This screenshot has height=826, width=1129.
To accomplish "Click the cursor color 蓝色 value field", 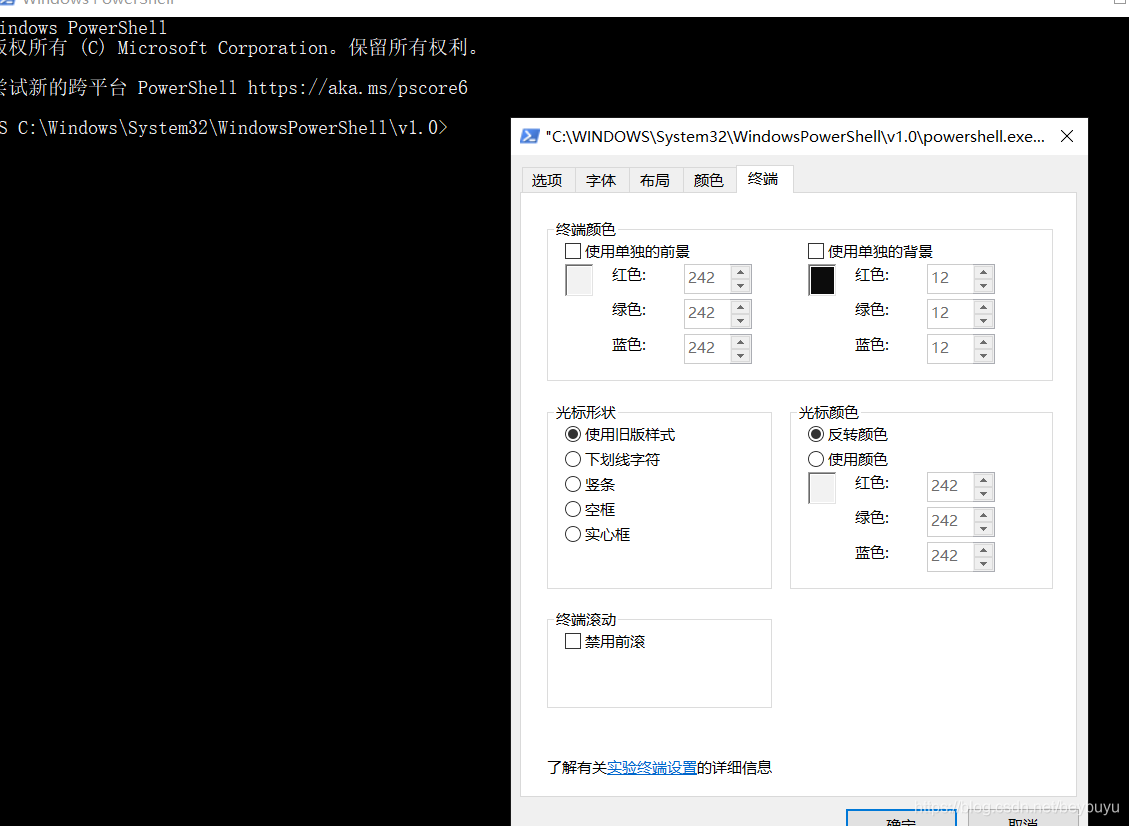I will click(x=950, y=556).
